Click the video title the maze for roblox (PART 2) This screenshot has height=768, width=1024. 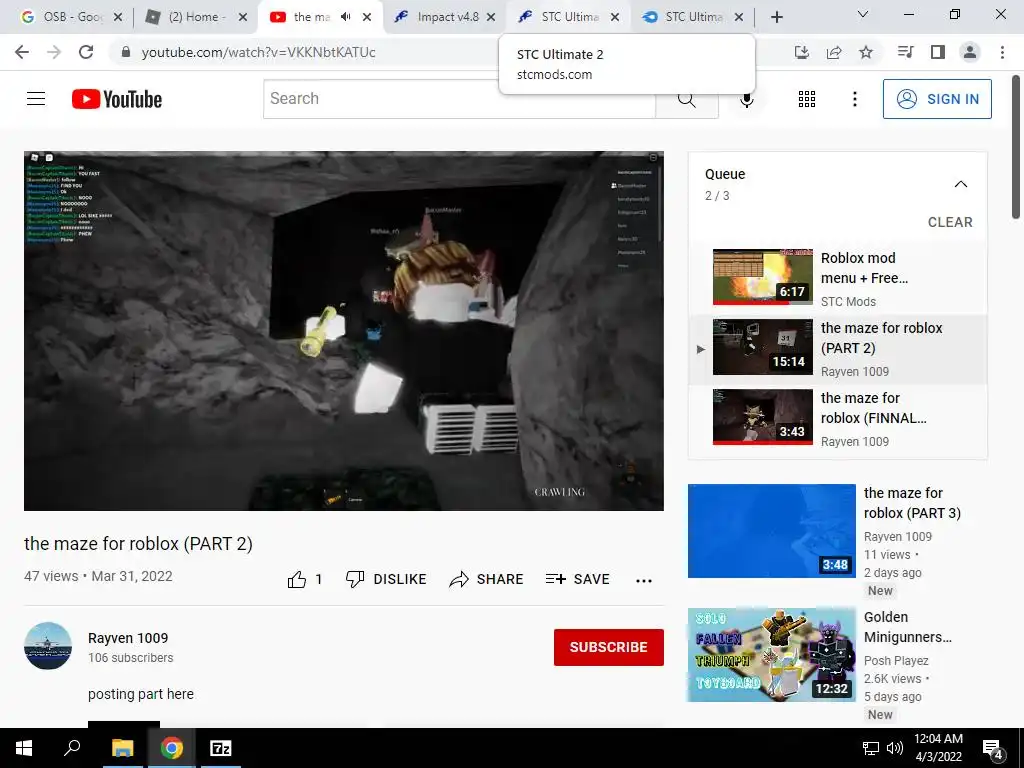coord(138,544)
